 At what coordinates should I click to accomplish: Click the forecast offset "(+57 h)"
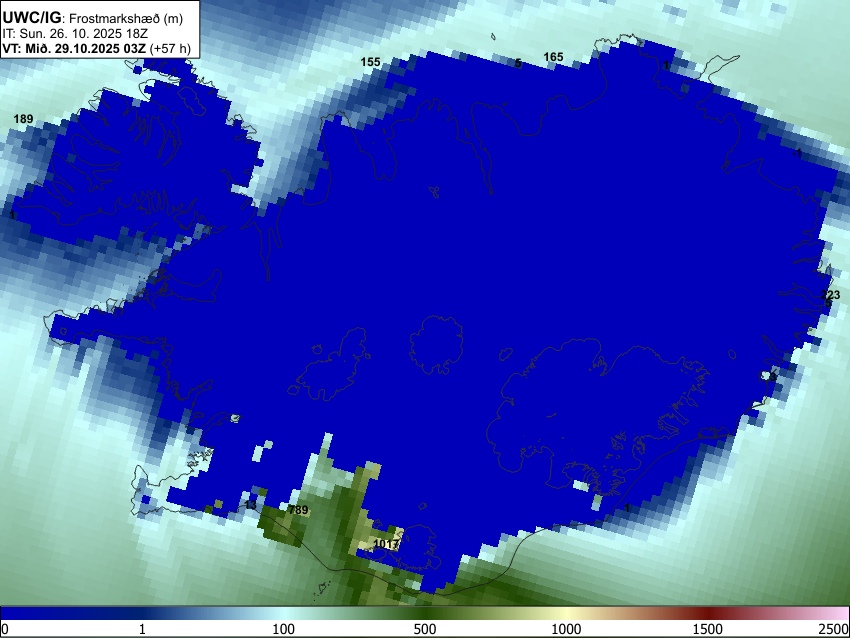coord(170,48)
